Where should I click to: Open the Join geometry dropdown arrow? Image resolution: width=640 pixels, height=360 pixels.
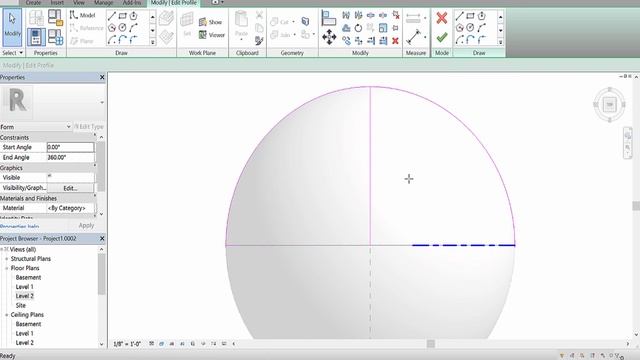(x=294, y=35)
